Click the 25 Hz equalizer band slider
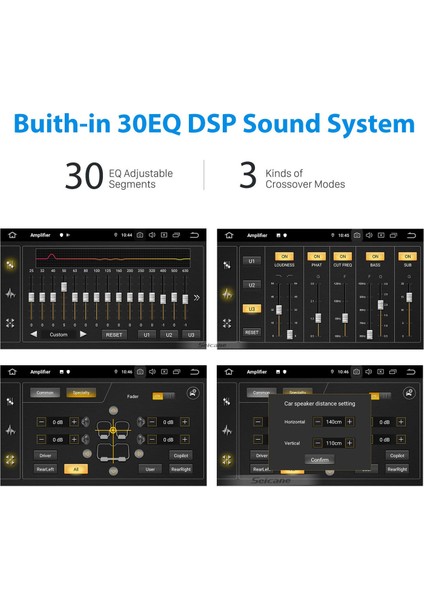 coord(31,297)
